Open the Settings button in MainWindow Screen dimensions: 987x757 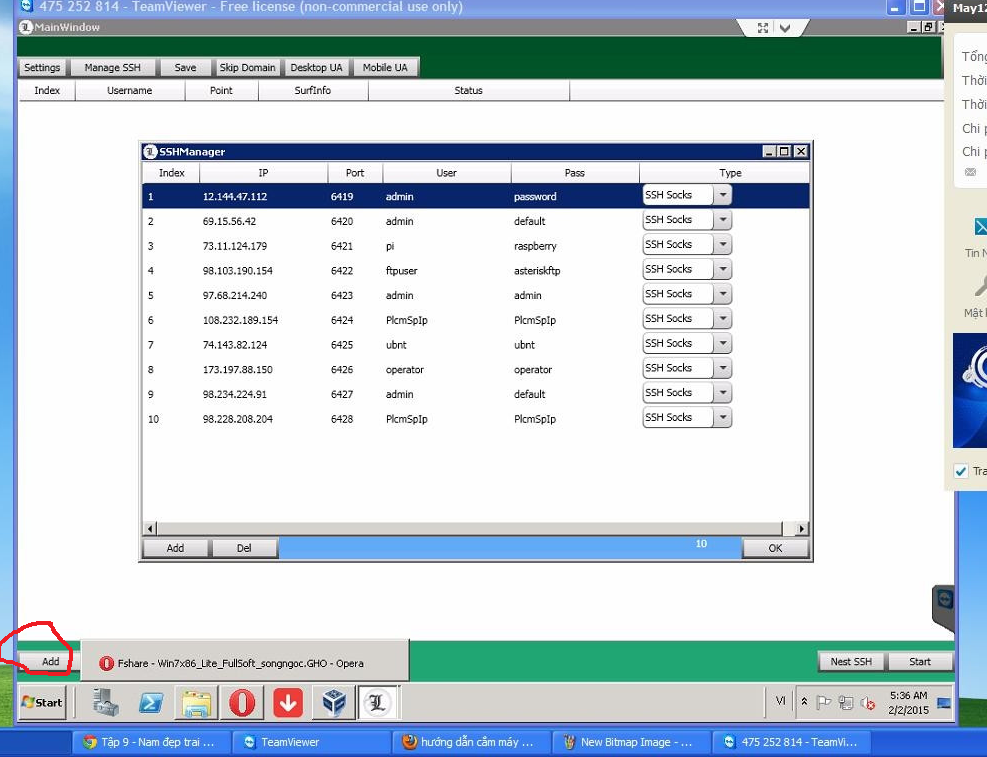[42, 67]
